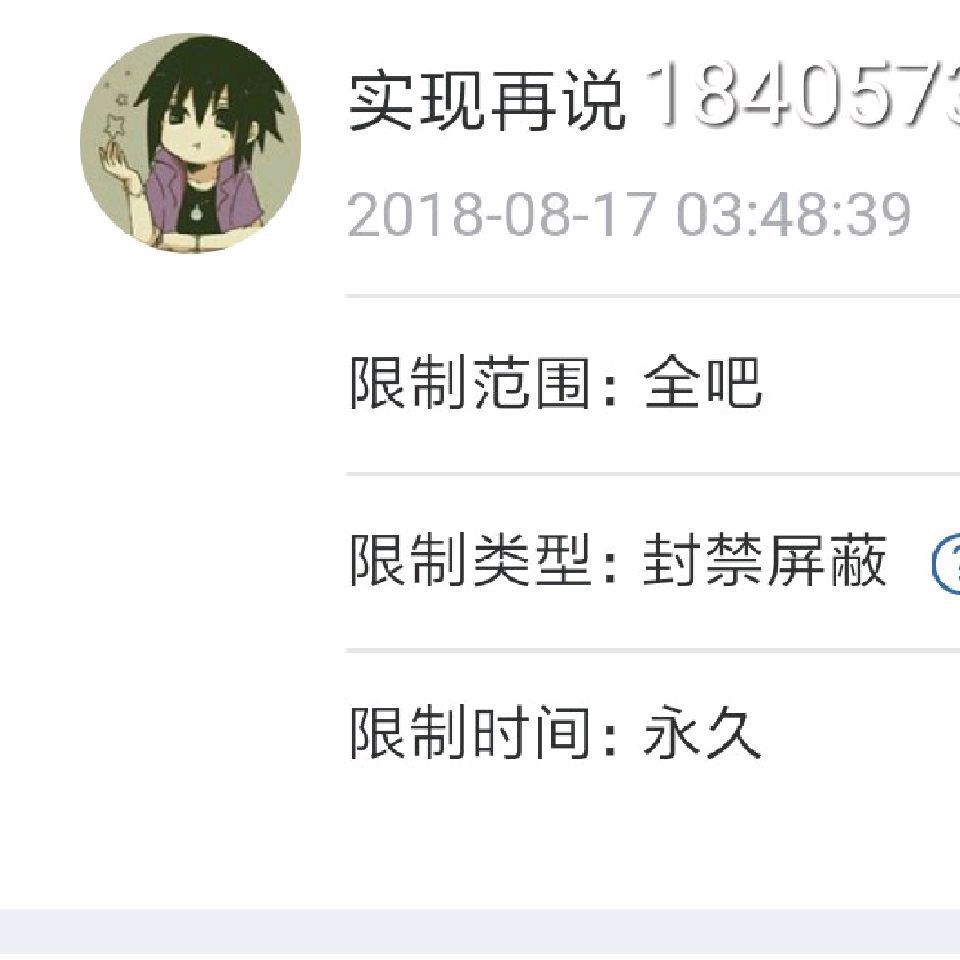960x960 pixels.
Task: Click the divider line below 限制范围 row
Action: [x=653, y=474]
